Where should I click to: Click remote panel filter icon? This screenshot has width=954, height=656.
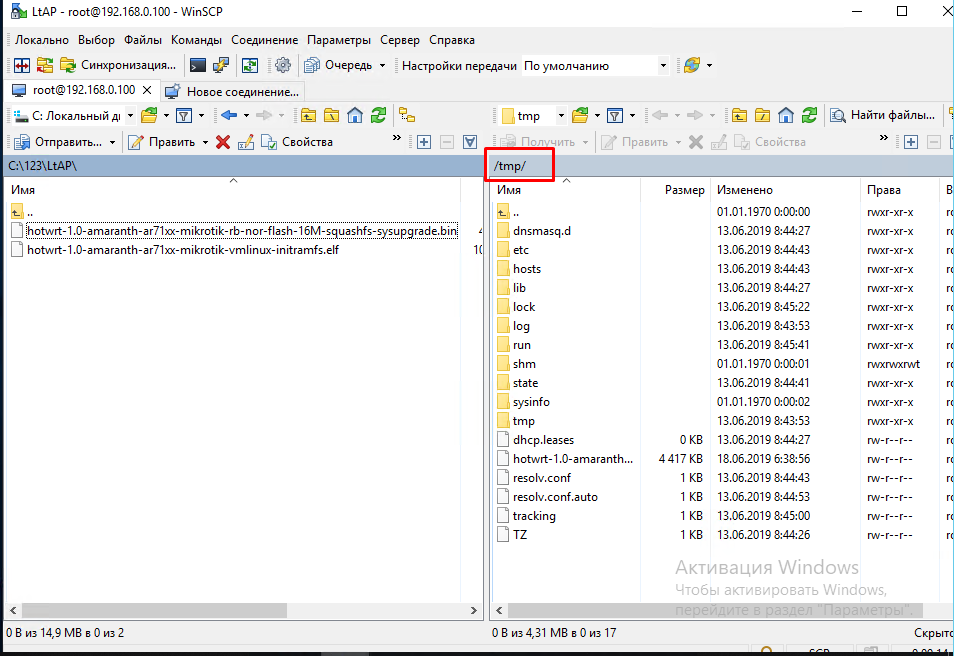[615, 115]
